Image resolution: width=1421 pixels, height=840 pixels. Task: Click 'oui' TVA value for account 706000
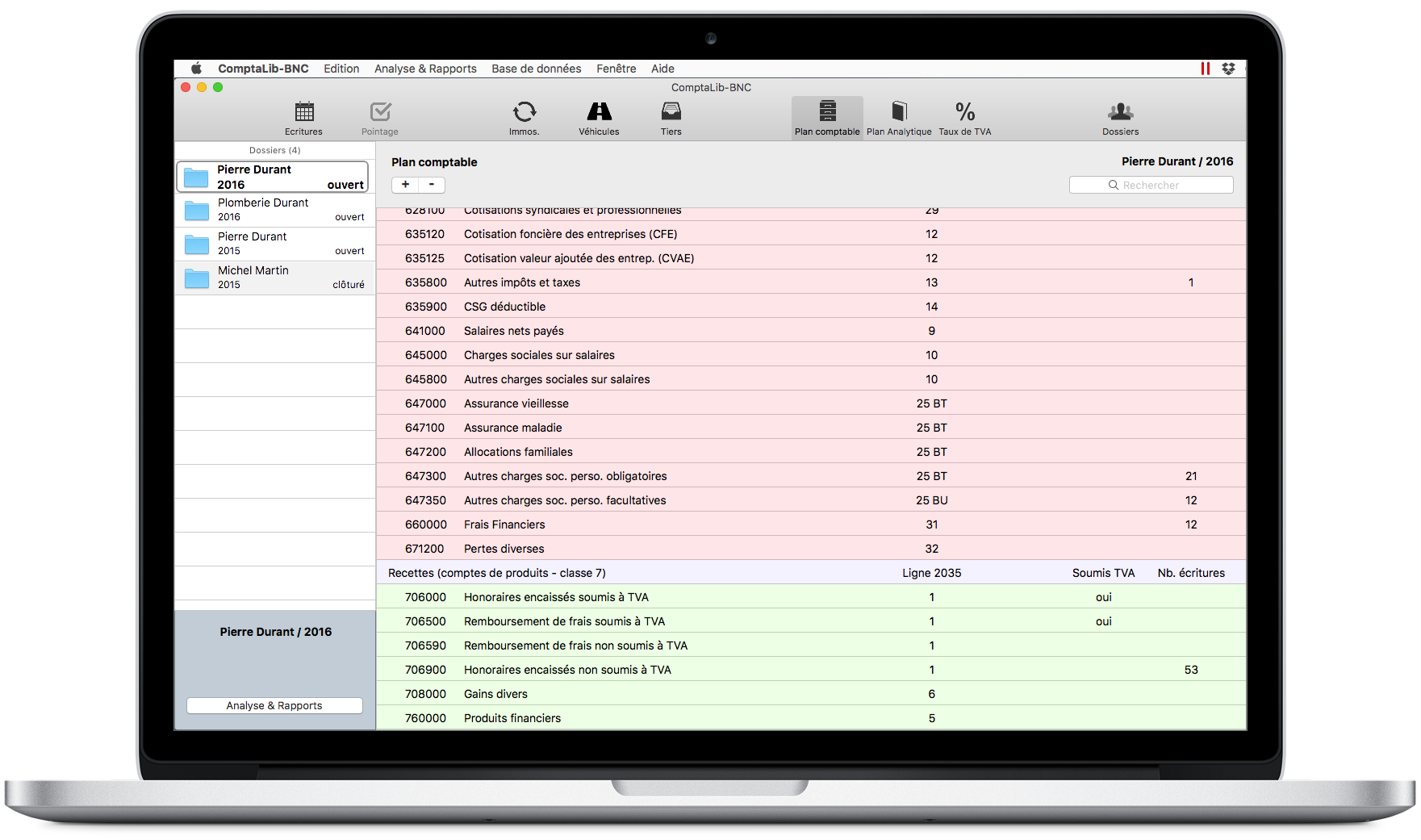click(x=1103, y=597)
